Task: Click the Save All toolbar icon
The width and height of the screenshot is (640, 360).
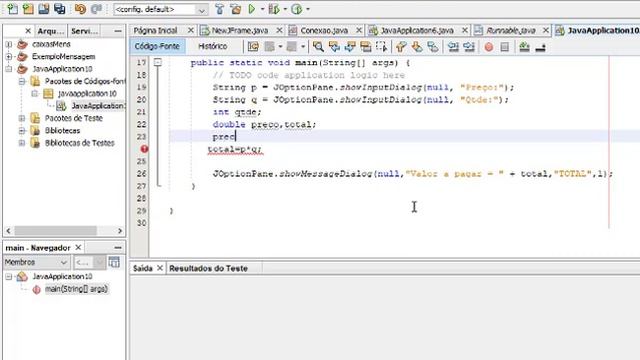Action: coord(60,9)
